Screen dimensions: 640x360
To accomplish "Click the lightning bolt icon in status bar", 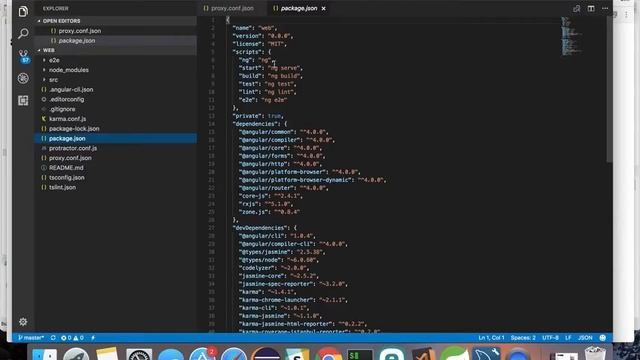I will pos(93,338).
